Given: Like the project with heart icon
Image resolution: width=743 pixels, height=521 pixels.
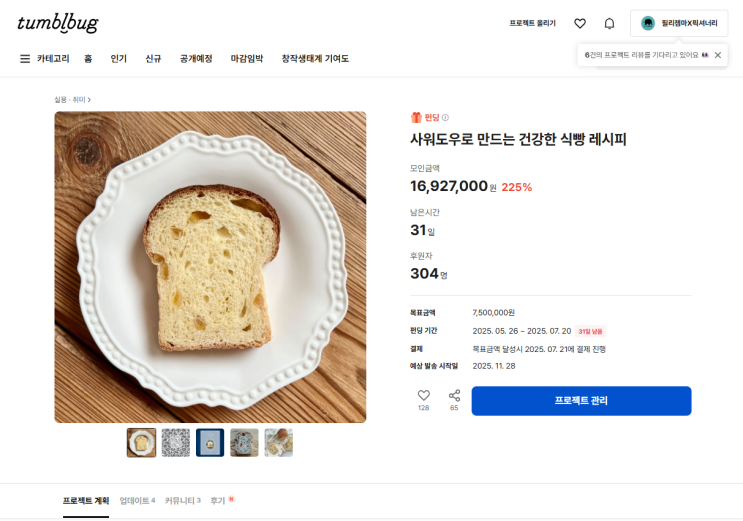Looking at the screenshot, I should [x=423, y=396].
